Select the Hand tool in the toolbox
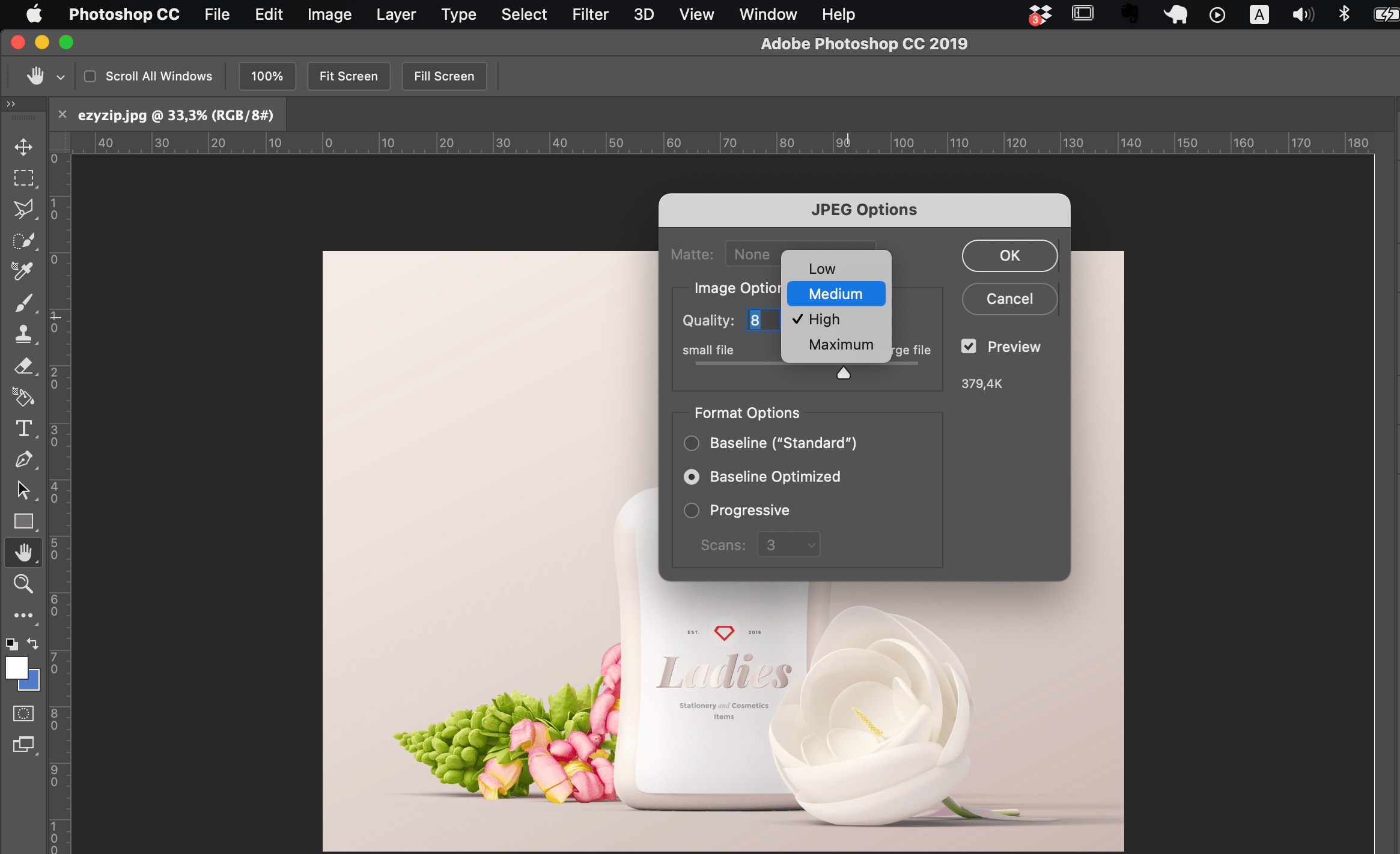This screenshot has width=1400, height=854. (23, 553)
